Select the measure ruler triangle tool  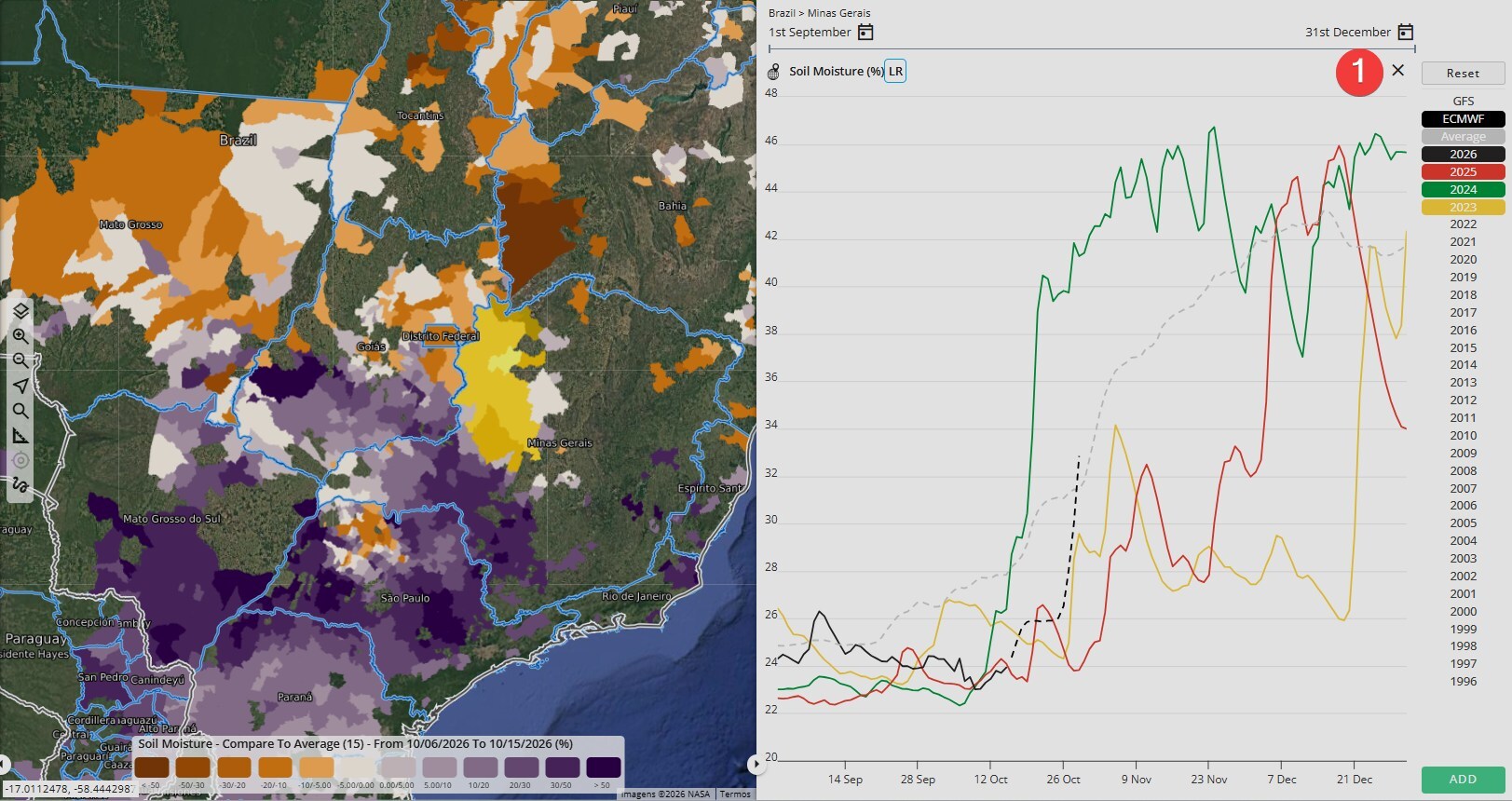coord(20,436)
